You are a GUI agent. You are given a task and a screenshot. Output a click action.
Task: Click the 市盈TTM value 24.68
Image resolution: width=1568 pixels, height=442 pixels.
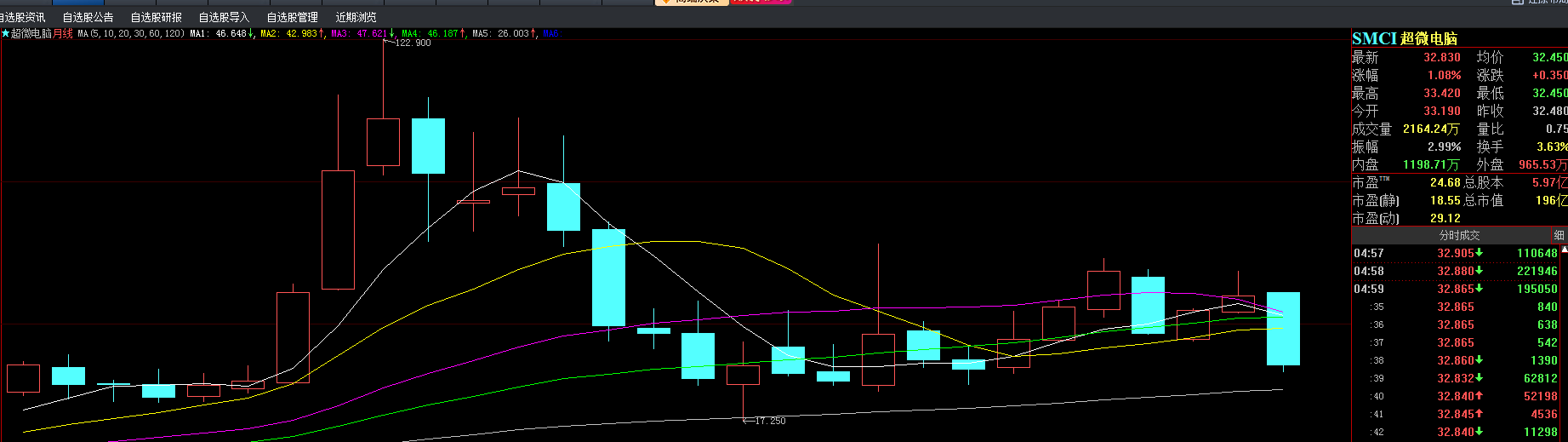(x=1445, y=182)
